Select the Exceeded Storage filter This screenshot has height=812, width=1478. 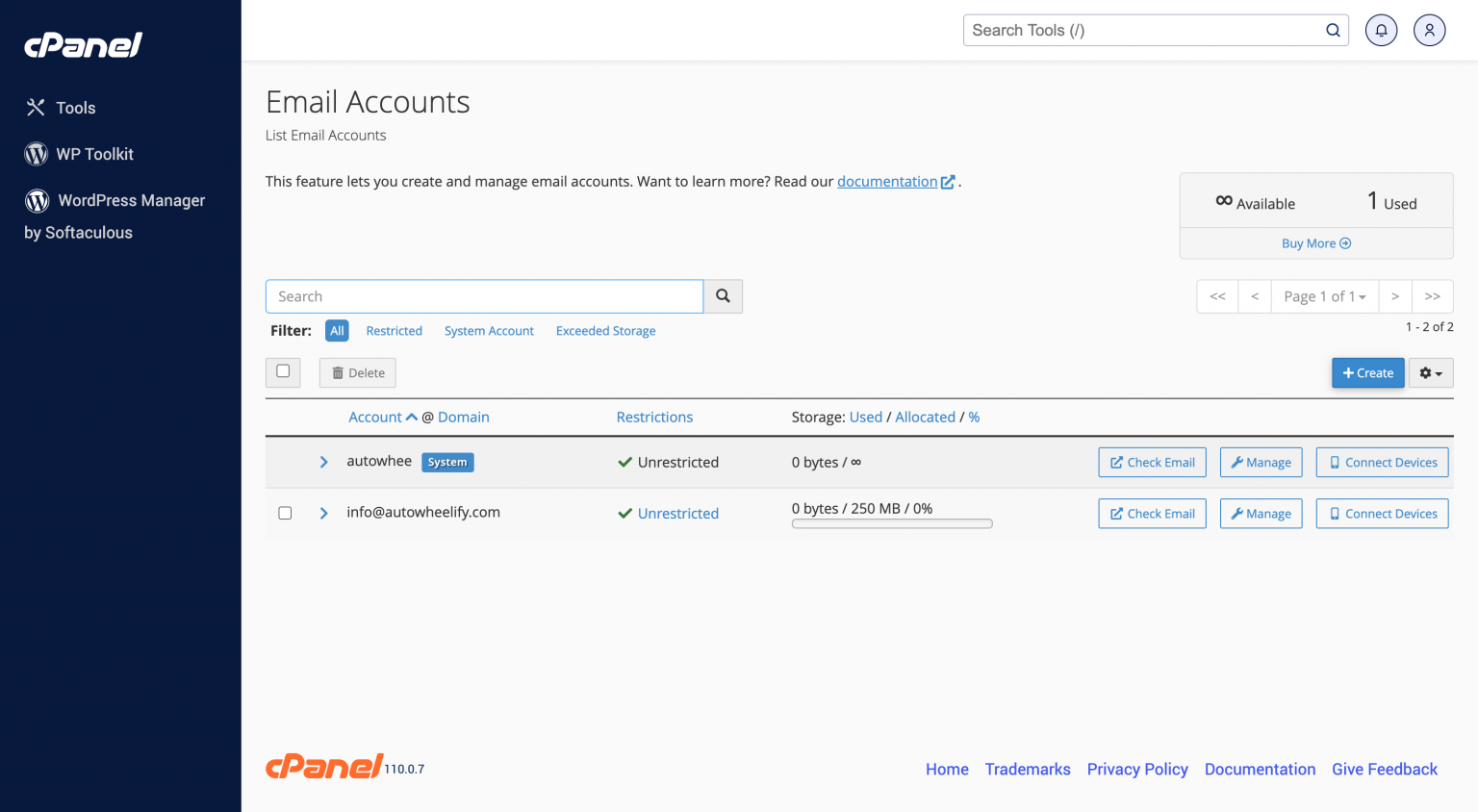[605, 330]
